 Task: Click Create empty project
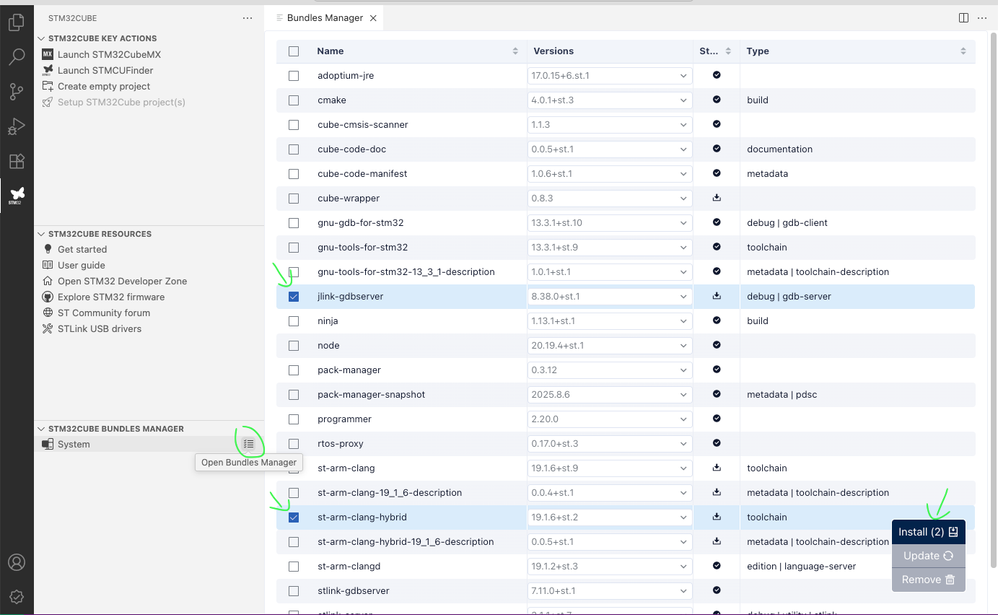104,86
